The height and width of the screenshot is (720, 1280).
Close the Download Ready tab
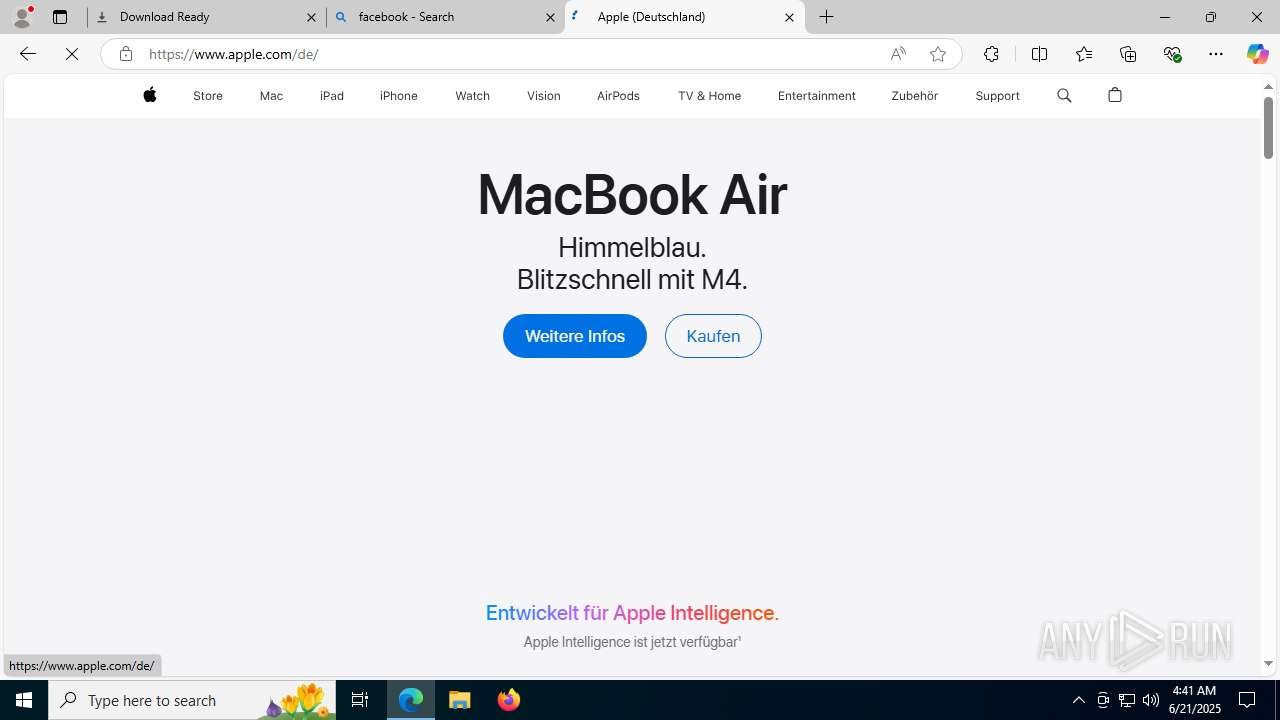[x=311, y=17]
